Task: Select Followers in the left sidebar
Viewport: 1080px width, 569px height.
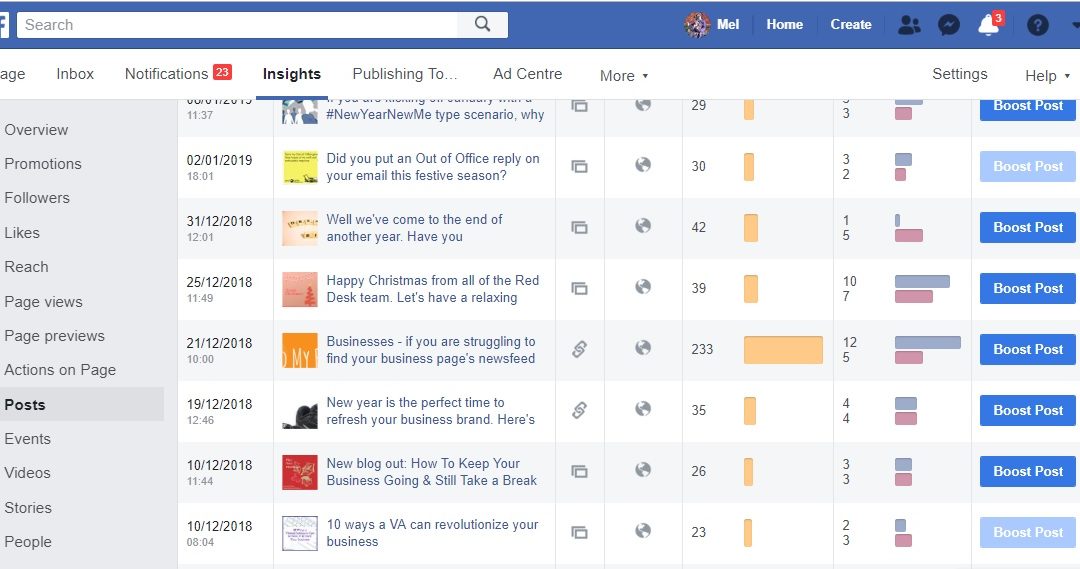Action: point(37,198)
